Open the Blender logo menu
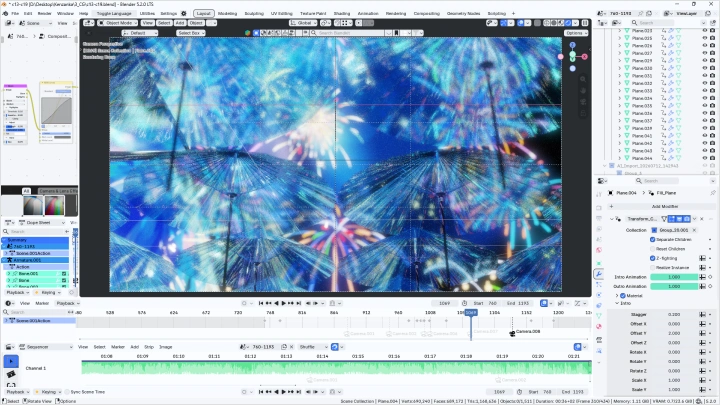The image size is (720, 405). tap(6, 13)
